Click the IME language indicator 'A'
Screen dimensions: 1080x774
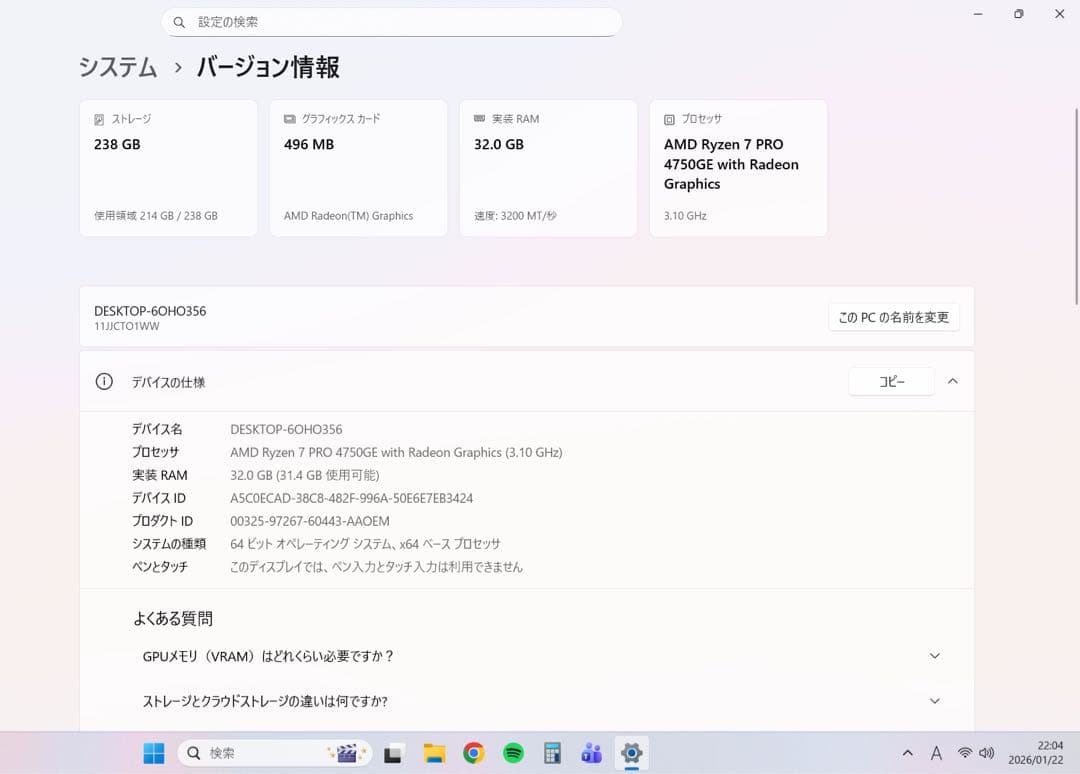(x=936, y=753)
